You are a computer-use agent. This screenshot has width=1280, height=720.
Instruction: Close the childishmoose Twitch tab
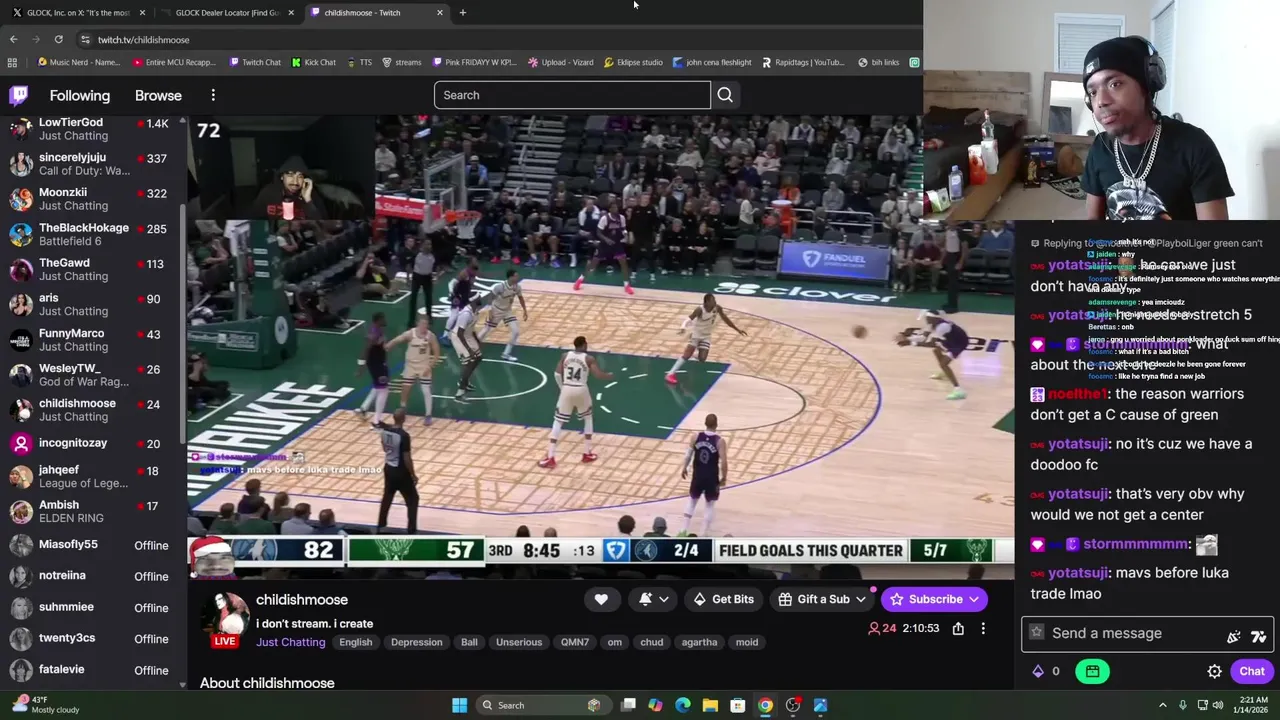click(440, 13)
